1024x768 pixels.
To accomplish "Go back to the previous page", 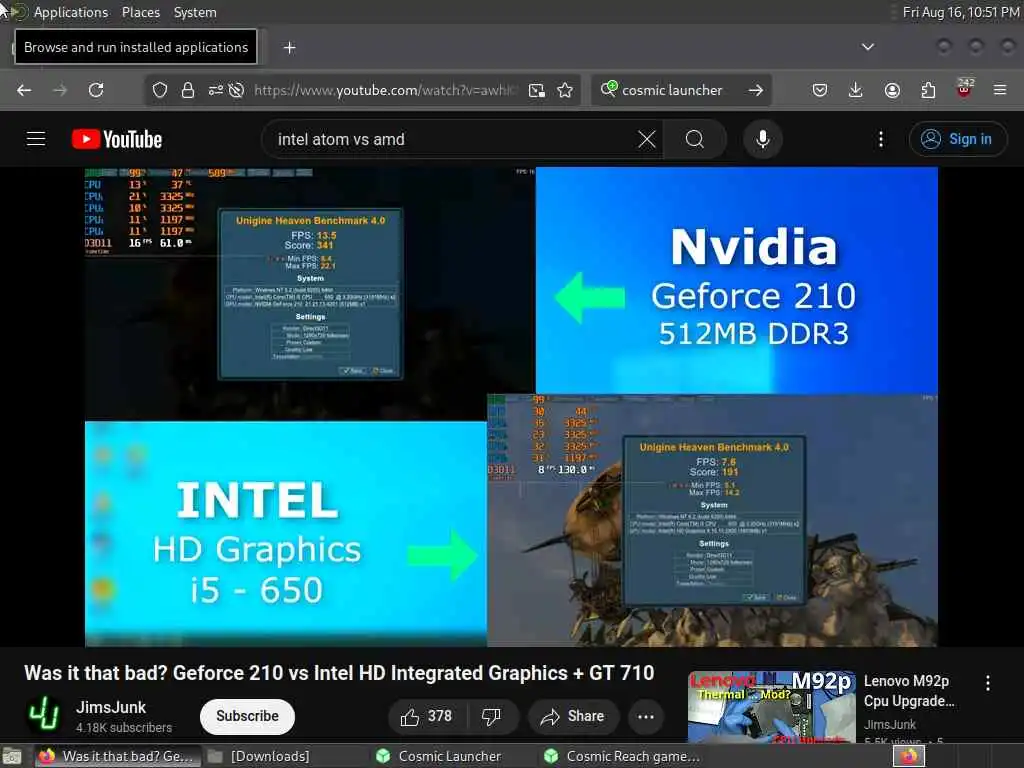I will coord(24,90).
